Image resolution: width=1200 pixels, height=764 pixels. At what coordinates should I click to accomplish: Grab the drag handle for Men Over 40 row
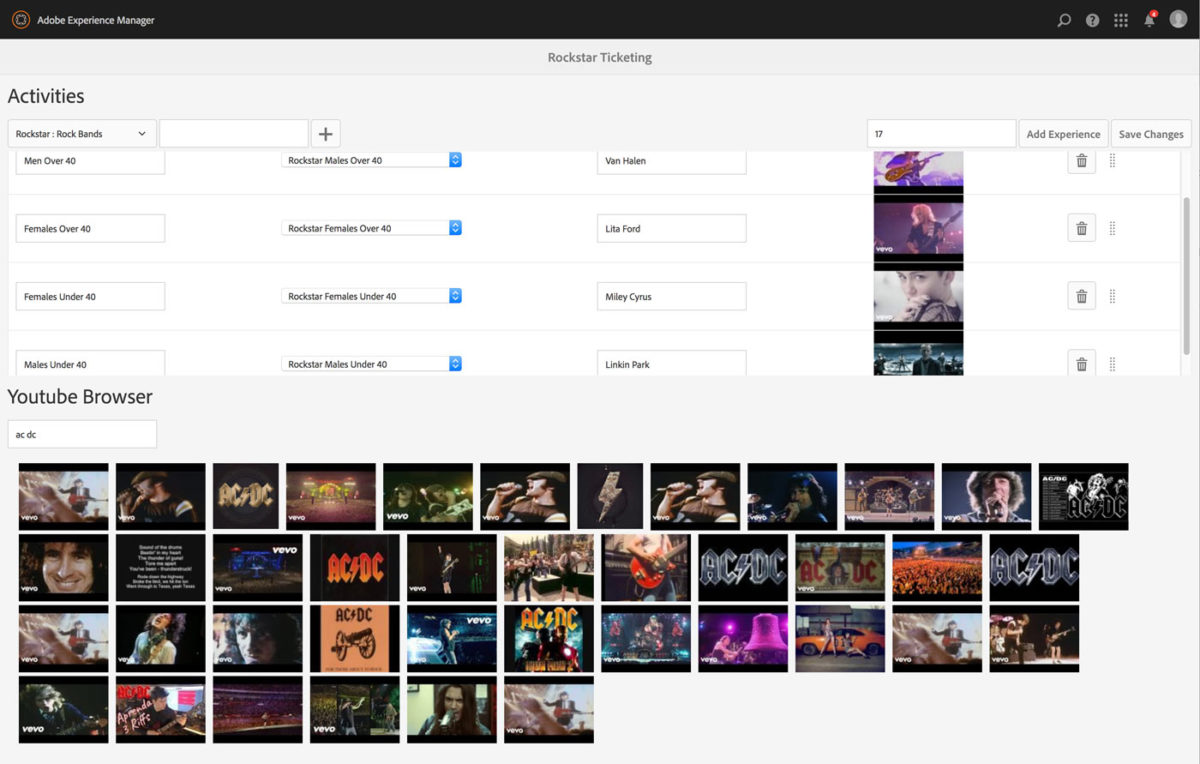[1112, 160]
